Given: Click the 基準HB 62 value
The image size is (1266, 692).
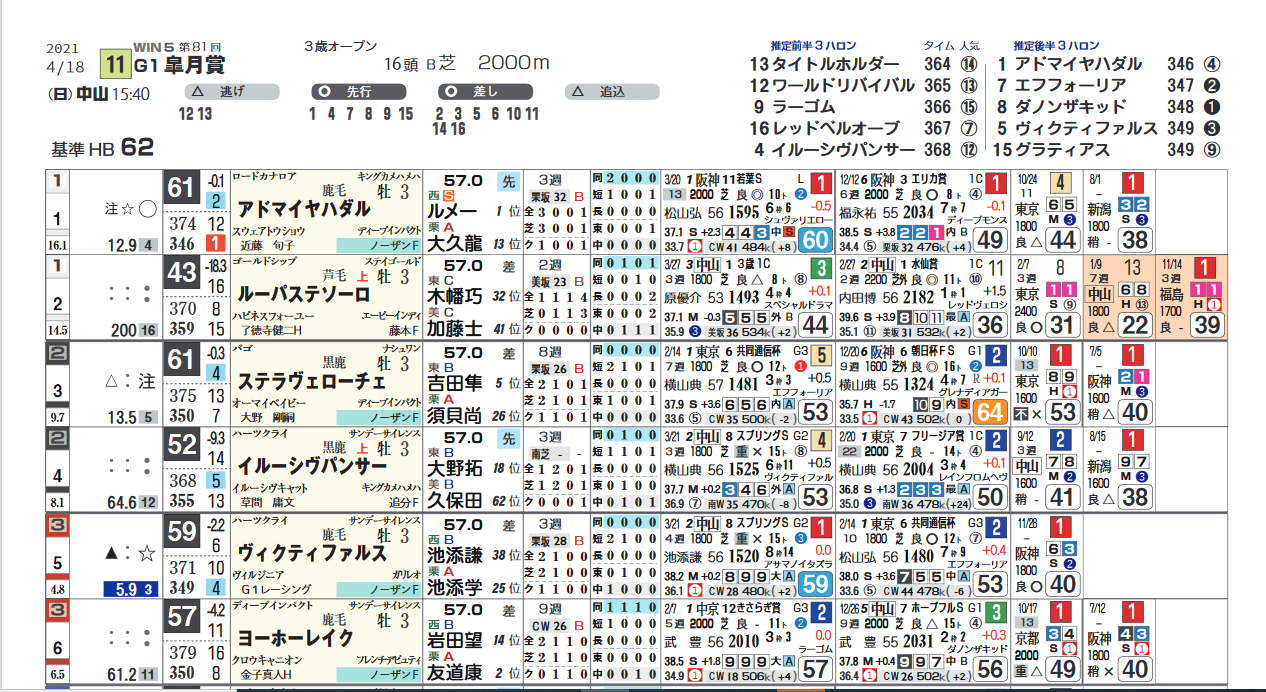Looking at the screenshot, I should [x=102, y=148].
